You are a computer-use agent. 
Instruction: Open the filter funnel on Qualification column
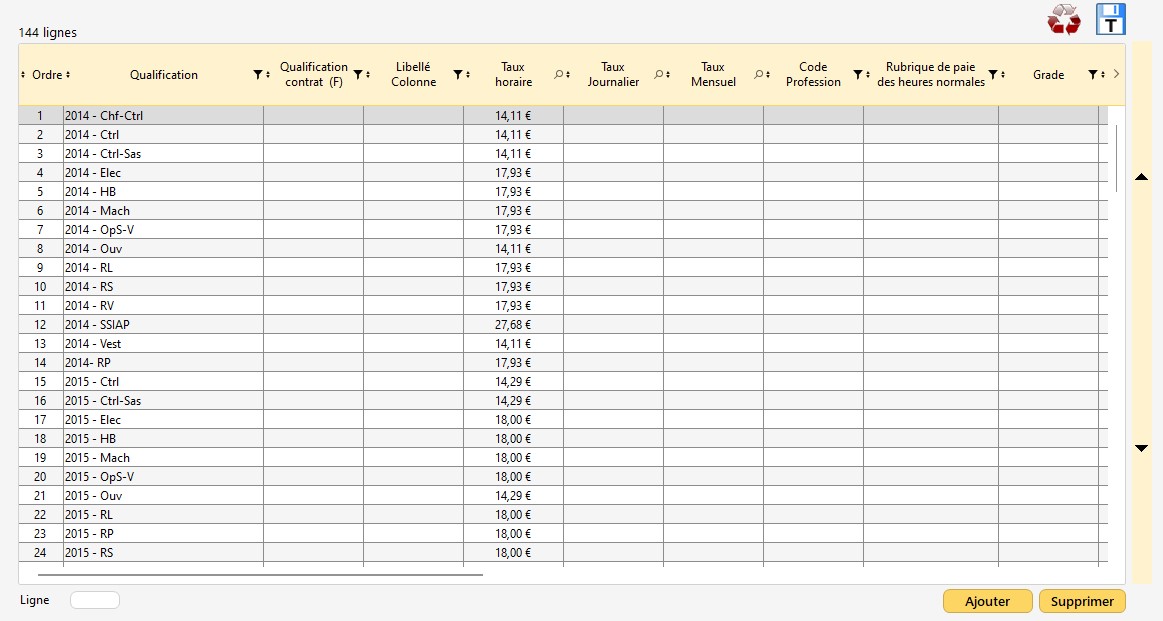tap(257, 75)
